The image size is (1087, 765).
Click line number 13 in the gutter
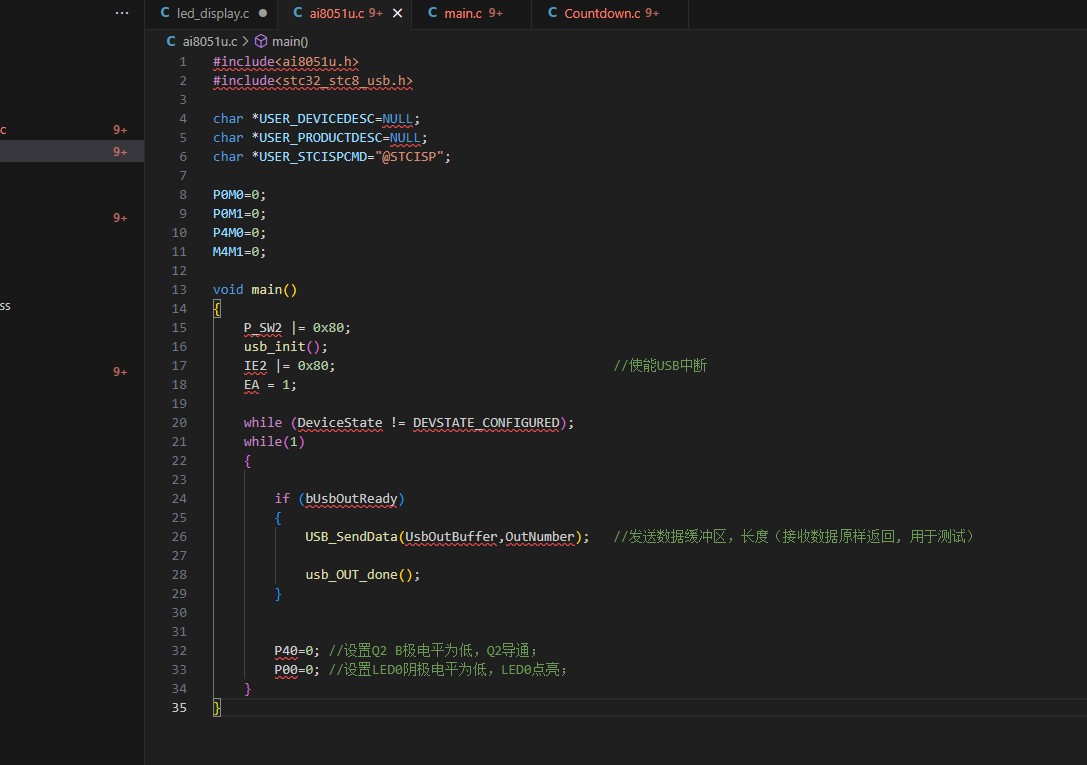coord(179,290)
